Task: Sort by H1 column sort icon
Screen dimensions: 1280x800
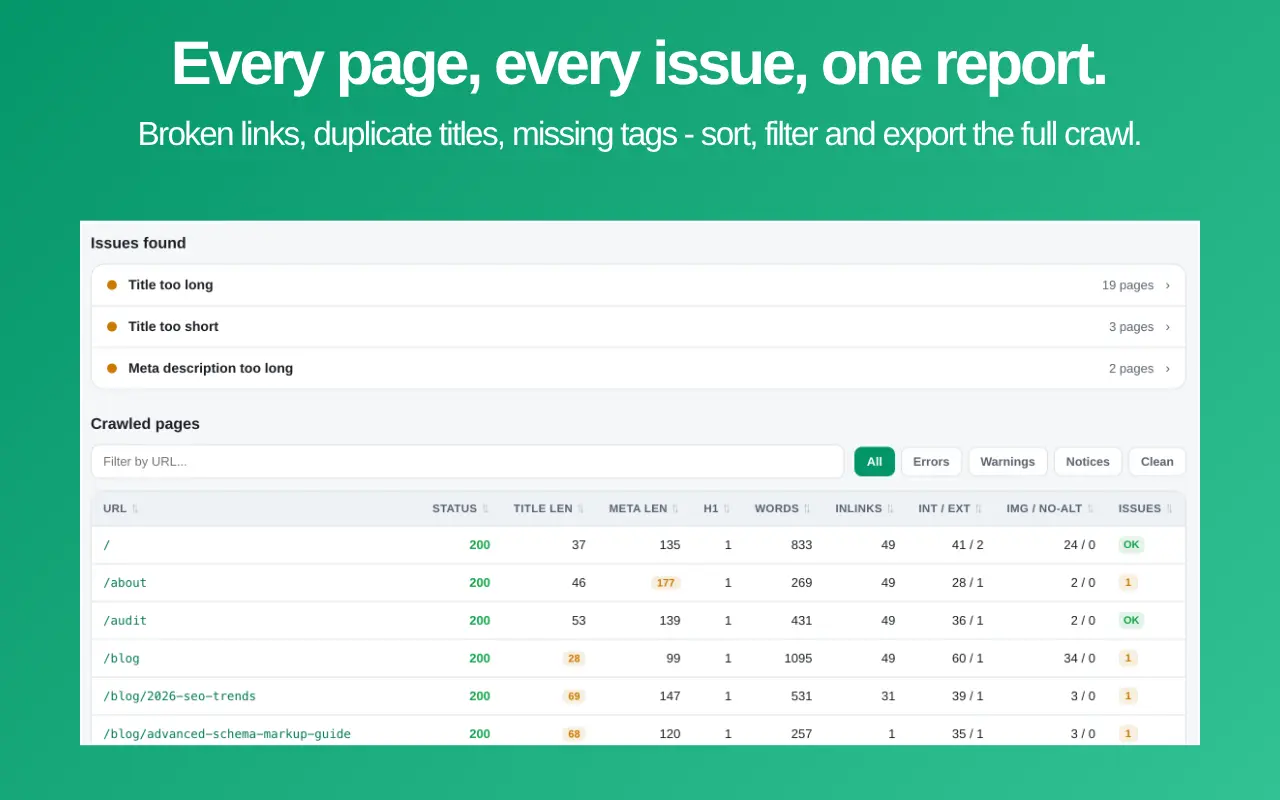Action: click(x=727, y=509)
